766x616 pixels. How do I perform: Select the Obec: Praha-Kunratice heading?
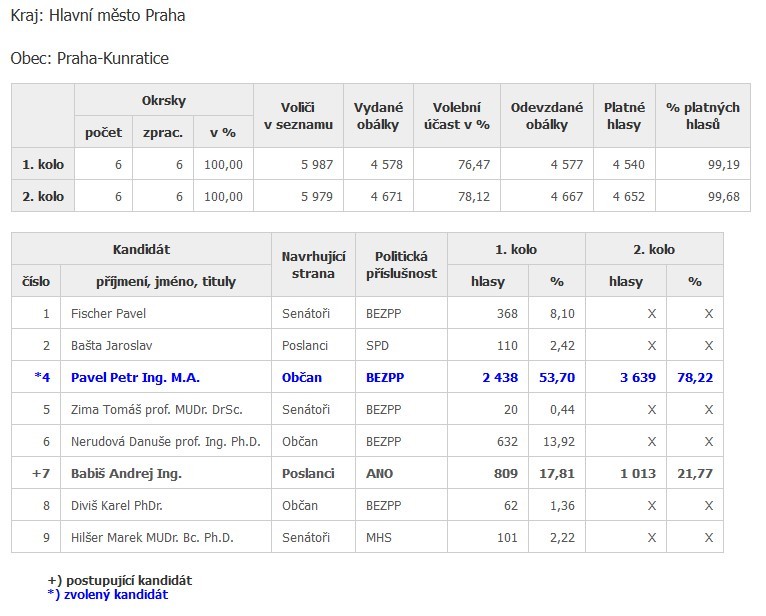tap(89, 58)
